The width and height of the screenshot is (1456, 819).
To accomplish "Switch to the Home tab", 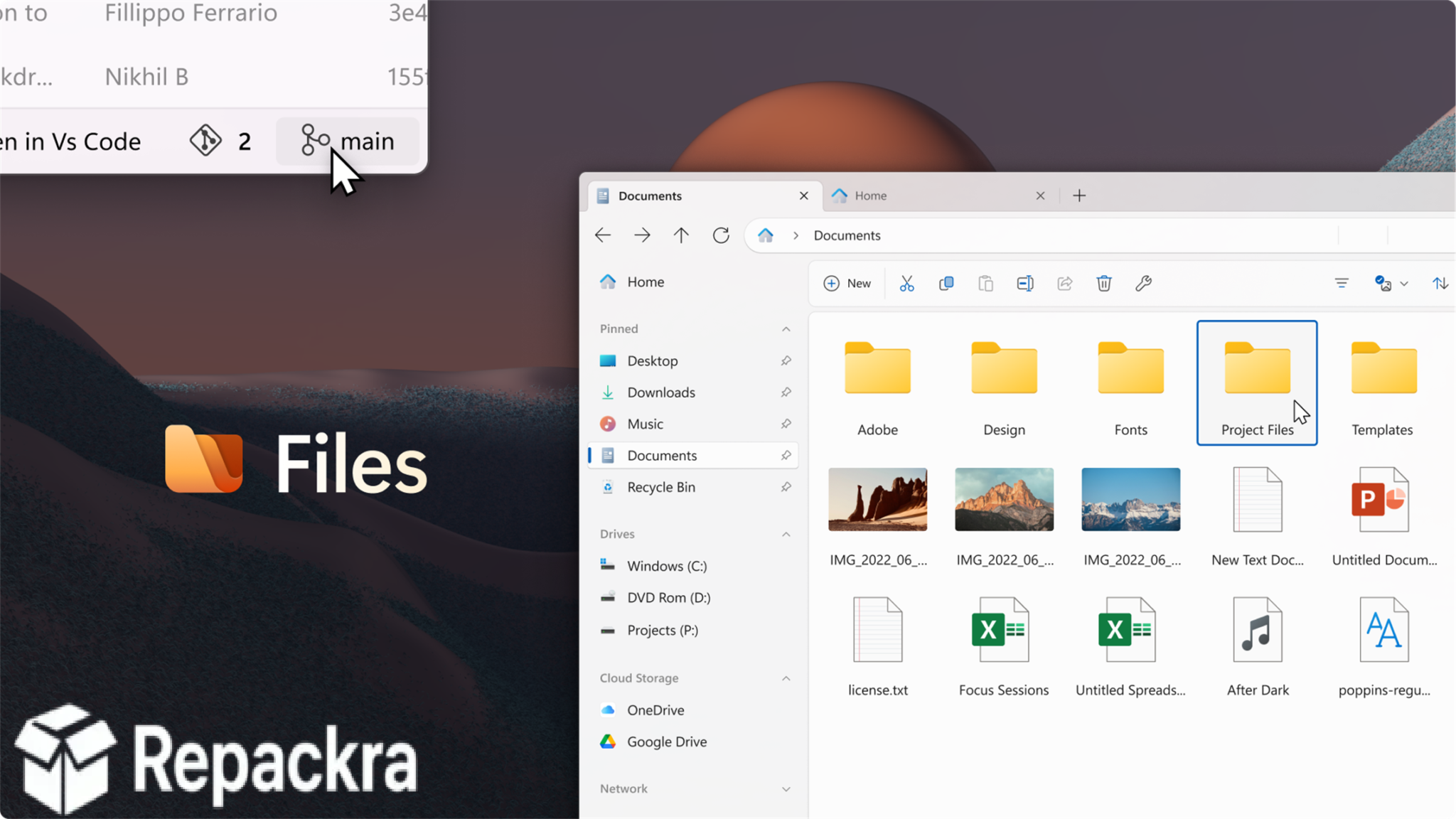I will coord(938,196).
